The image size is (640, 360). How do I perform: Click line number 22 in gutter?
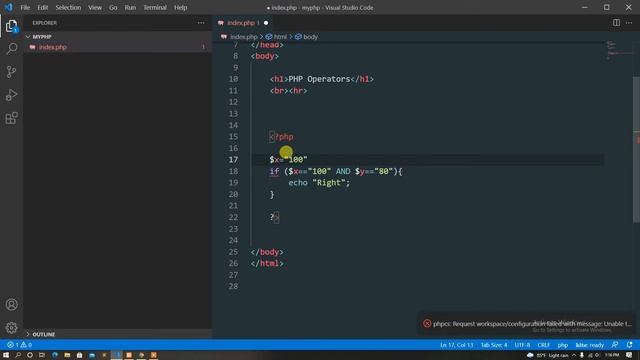233,217
